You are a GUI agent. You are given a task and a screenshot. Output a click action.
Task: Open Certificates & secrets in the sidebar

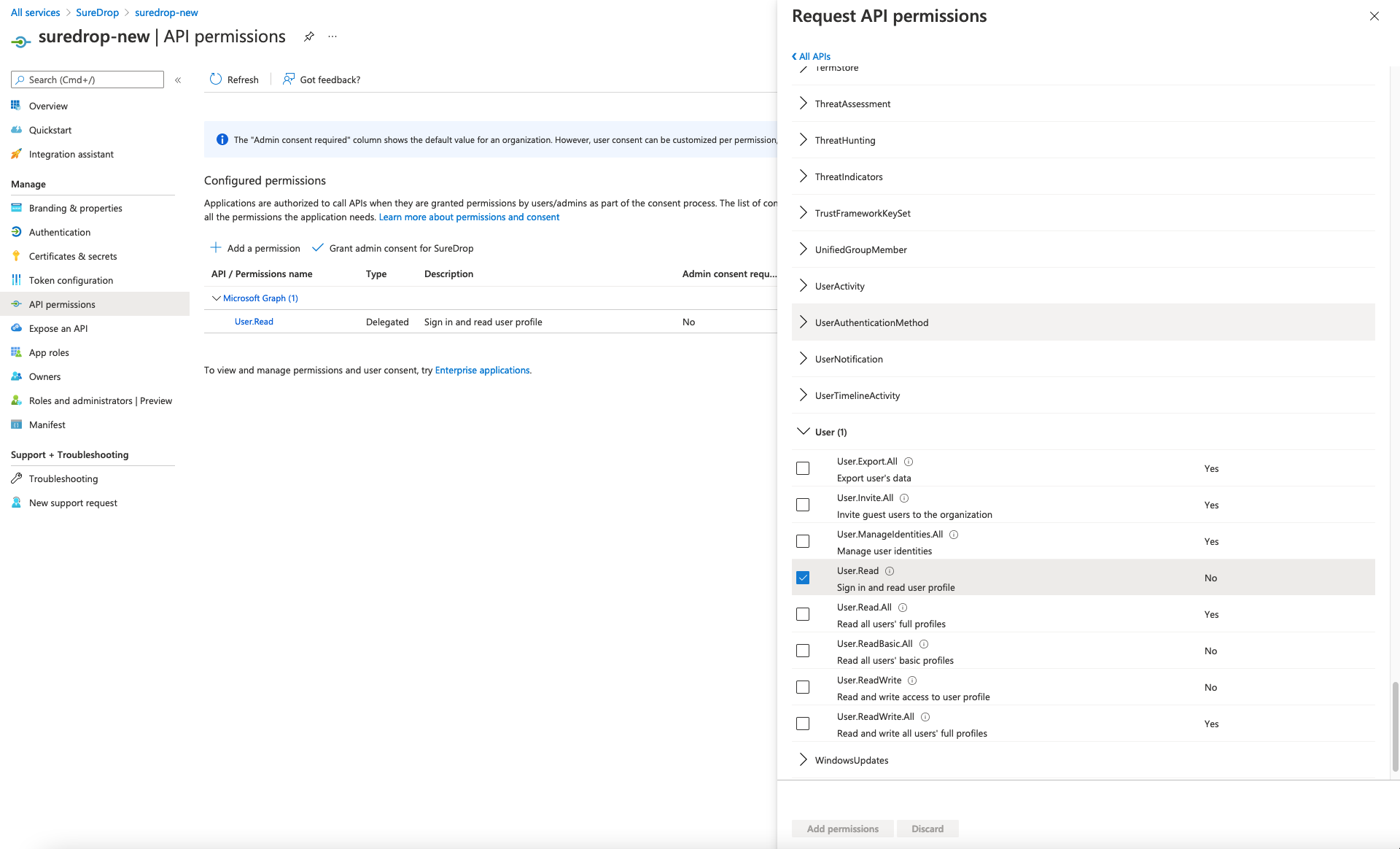(73, 256)
